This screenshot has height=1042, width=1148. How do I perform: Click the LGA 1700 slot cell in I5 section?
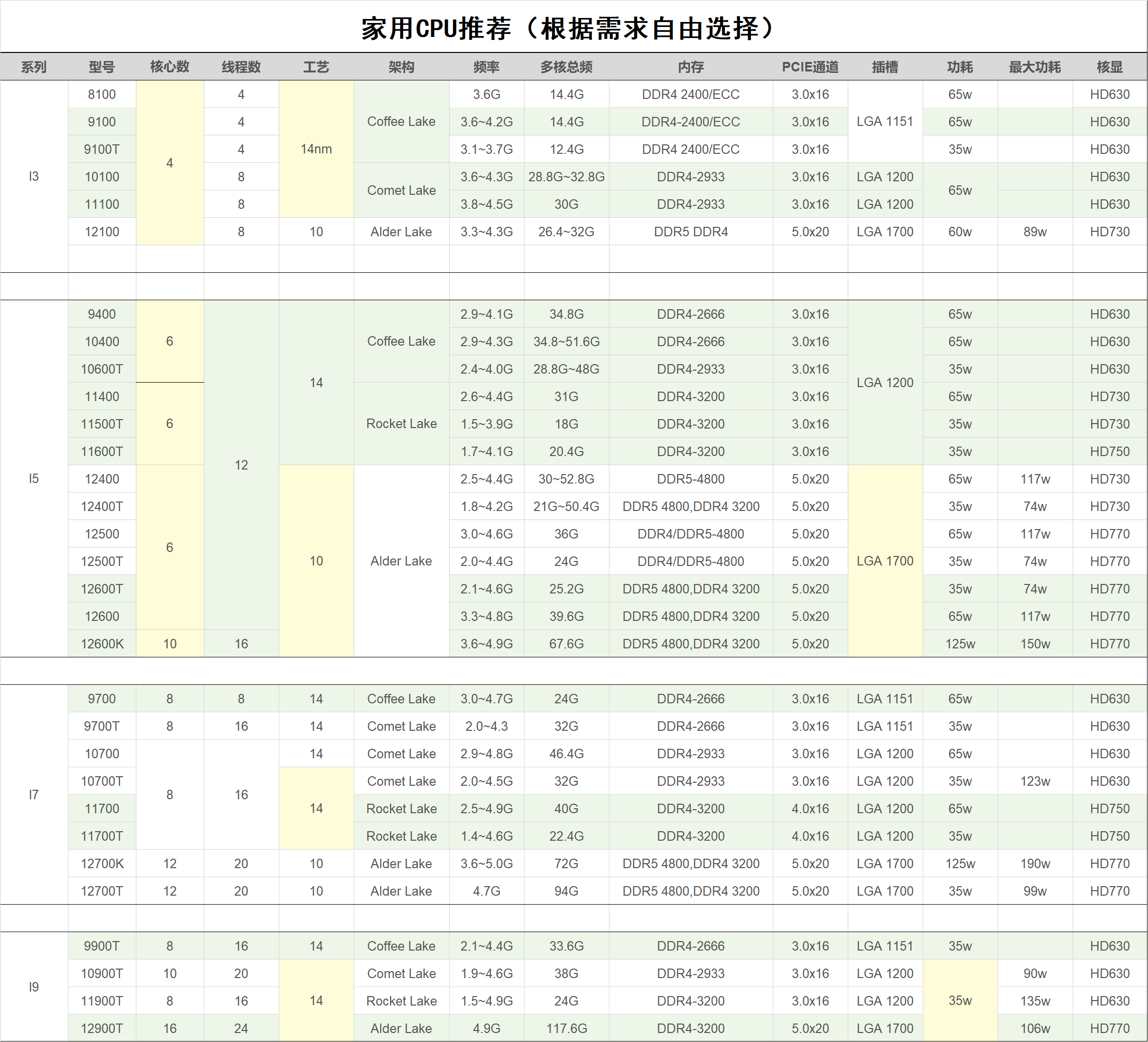886,561
